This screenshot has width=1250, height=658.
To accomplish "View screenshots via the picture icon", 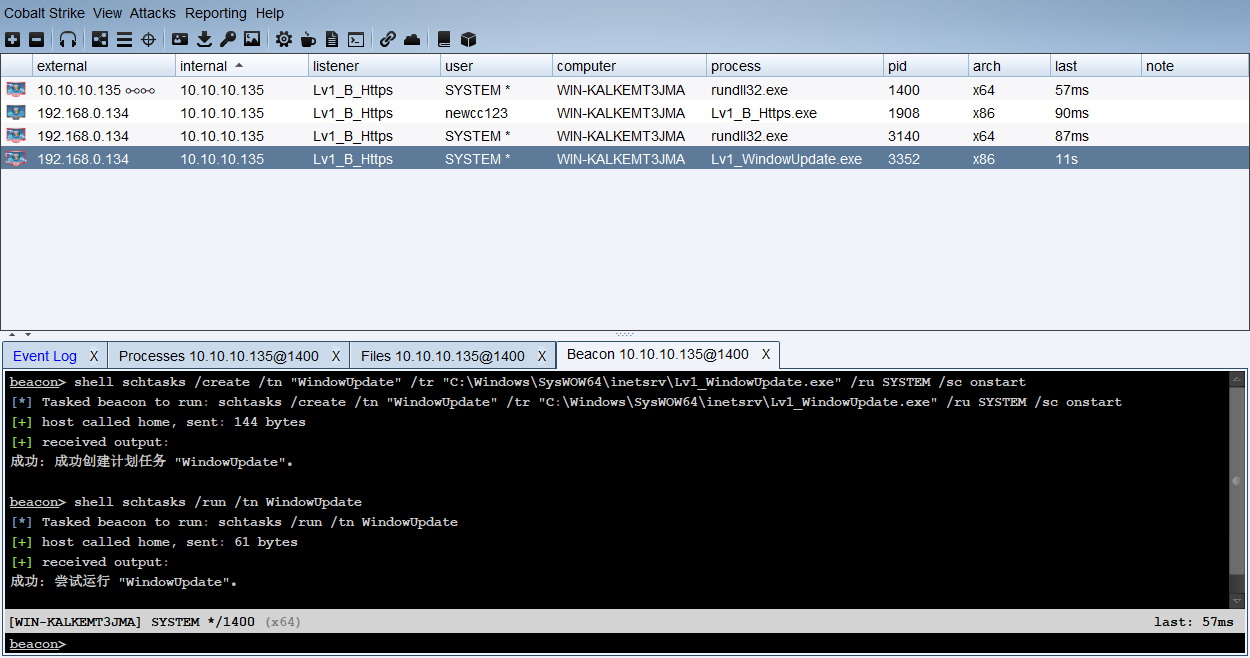I will tap(252, 39).
